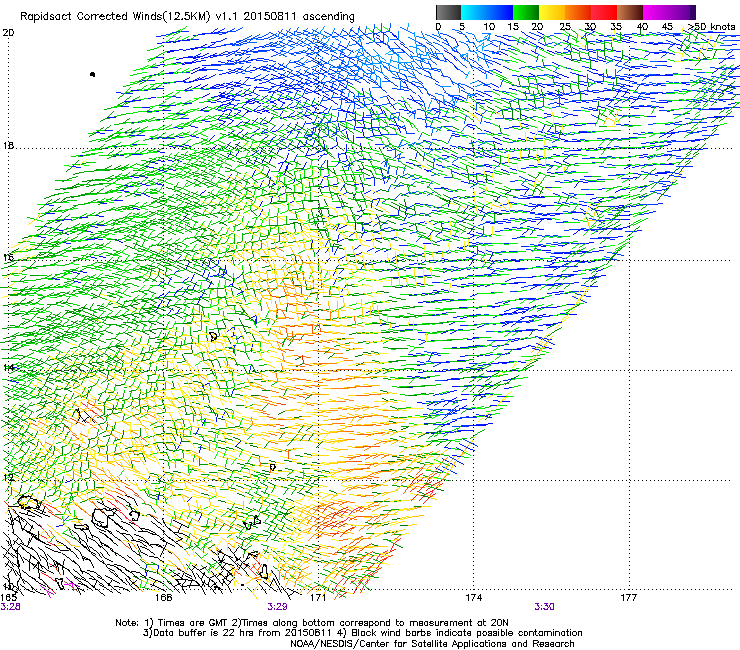Pick the yellow 20-25 knots legend swatch
The height and width of the screenshot is (650, 740).
coord(552,12)
